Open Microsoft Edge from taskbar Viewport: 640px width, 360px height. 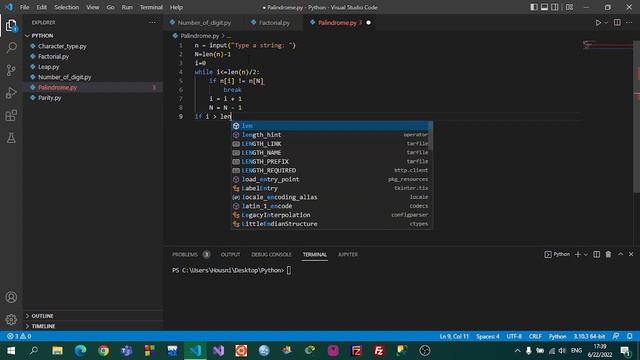(x=80, y=351)
